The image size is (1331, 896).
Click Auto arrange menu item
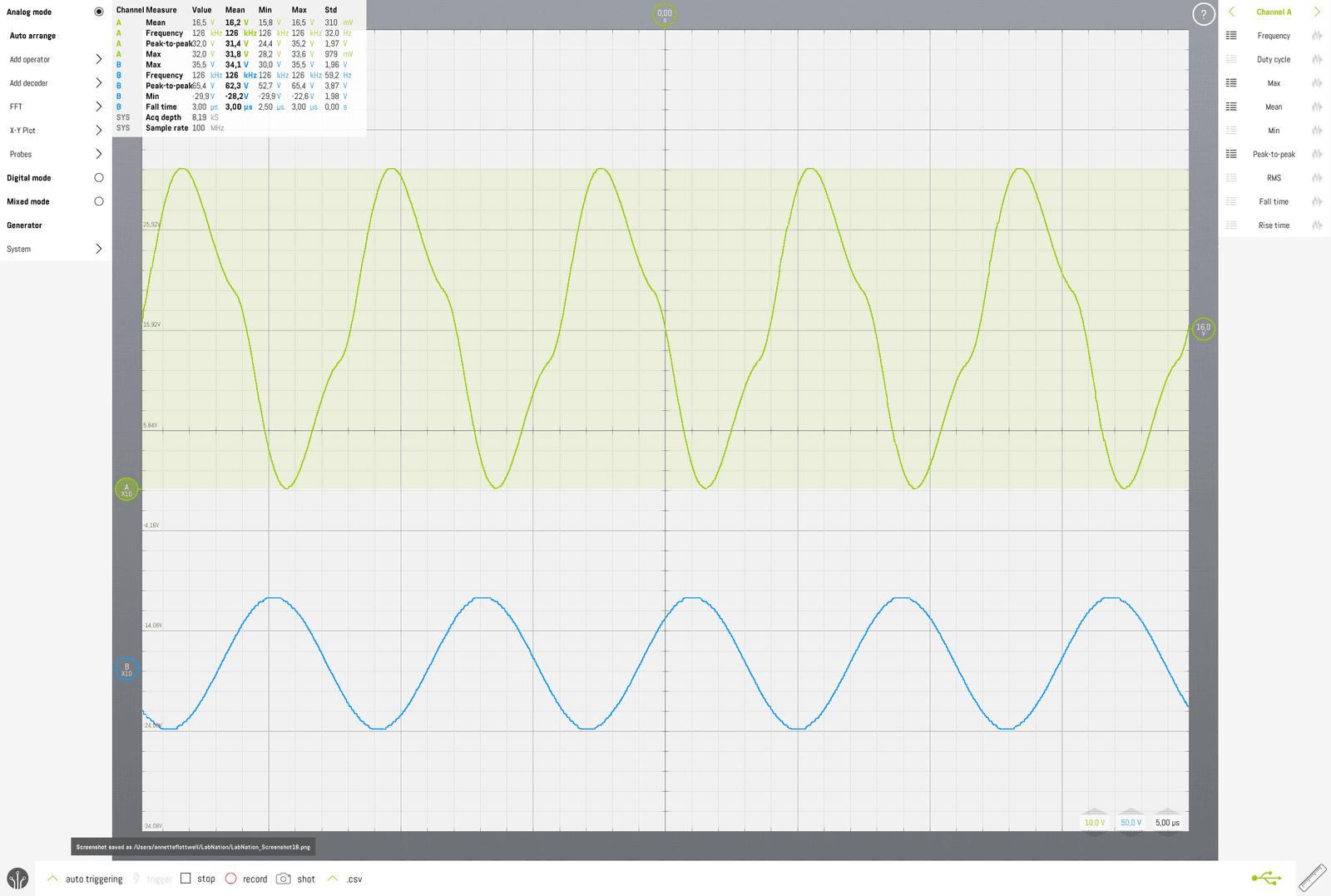coord(32,36)
